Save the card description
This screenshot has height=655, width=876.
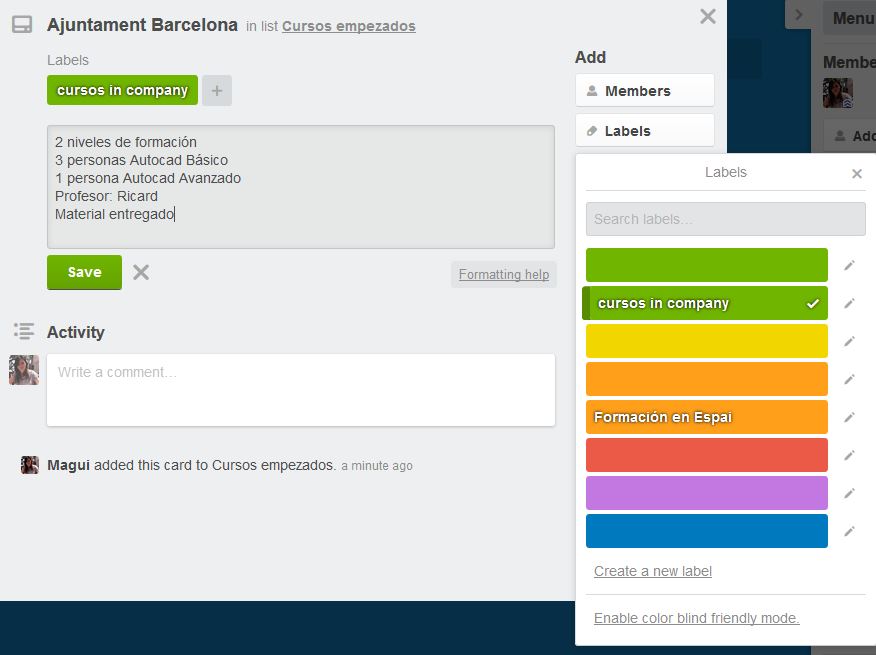[x=84, y=272]
